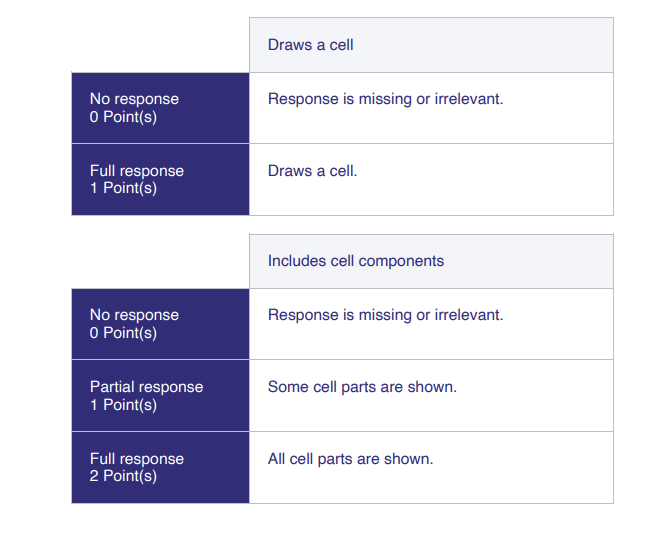Click 'No response' label in the first table

click(134, 99)
